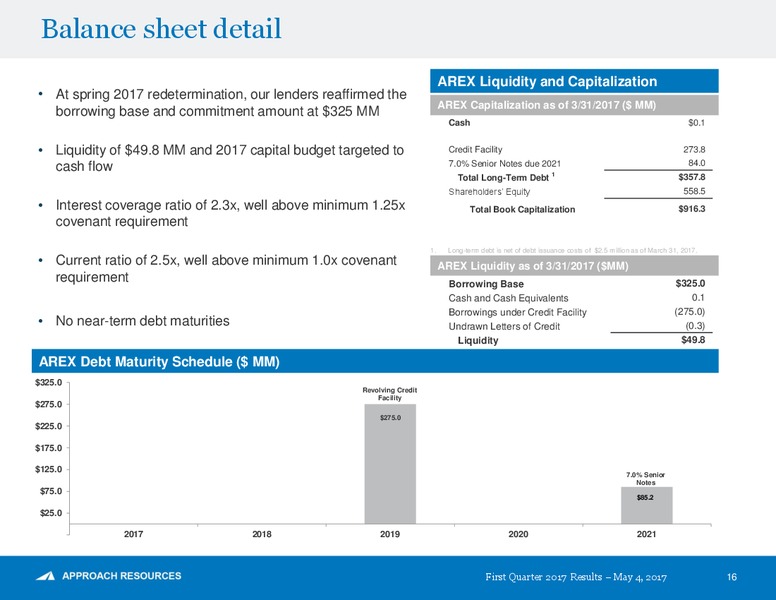Select the $85.2 bar data label

(645, 498)
